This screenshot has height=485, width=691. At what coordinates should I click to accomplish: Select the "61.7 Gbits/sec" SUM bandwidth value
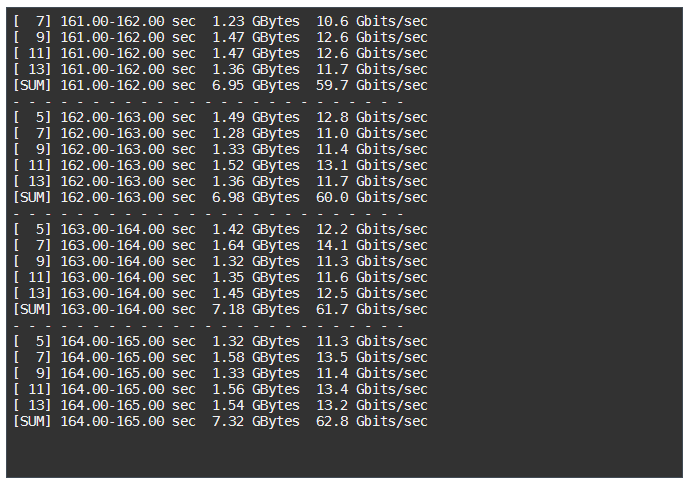tap(372, 309)
